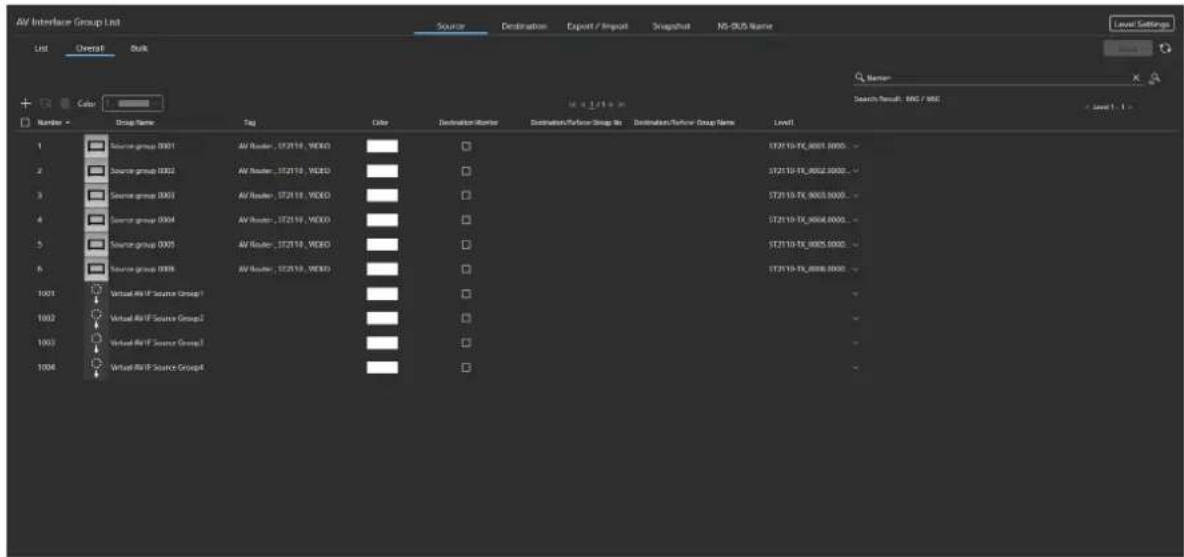Screen dimensions: 1184x557
Task: Sort by the Number column header
Action: 53,122
